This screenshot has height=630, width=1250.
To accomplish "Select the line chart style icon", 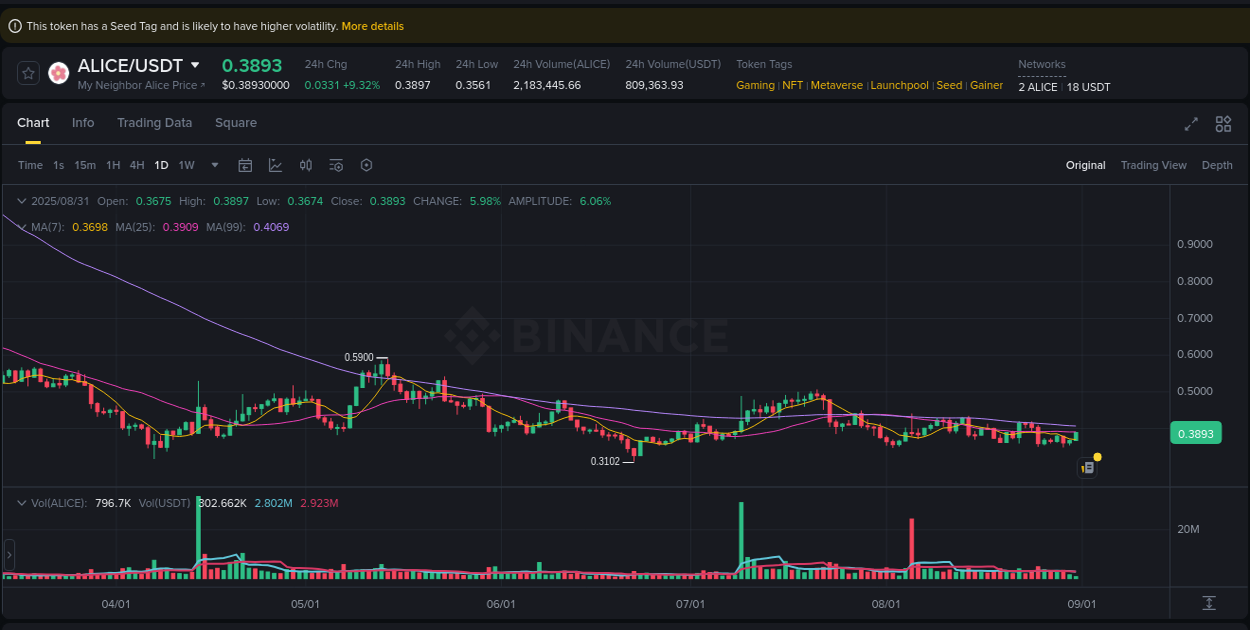I will coord(275,165).
